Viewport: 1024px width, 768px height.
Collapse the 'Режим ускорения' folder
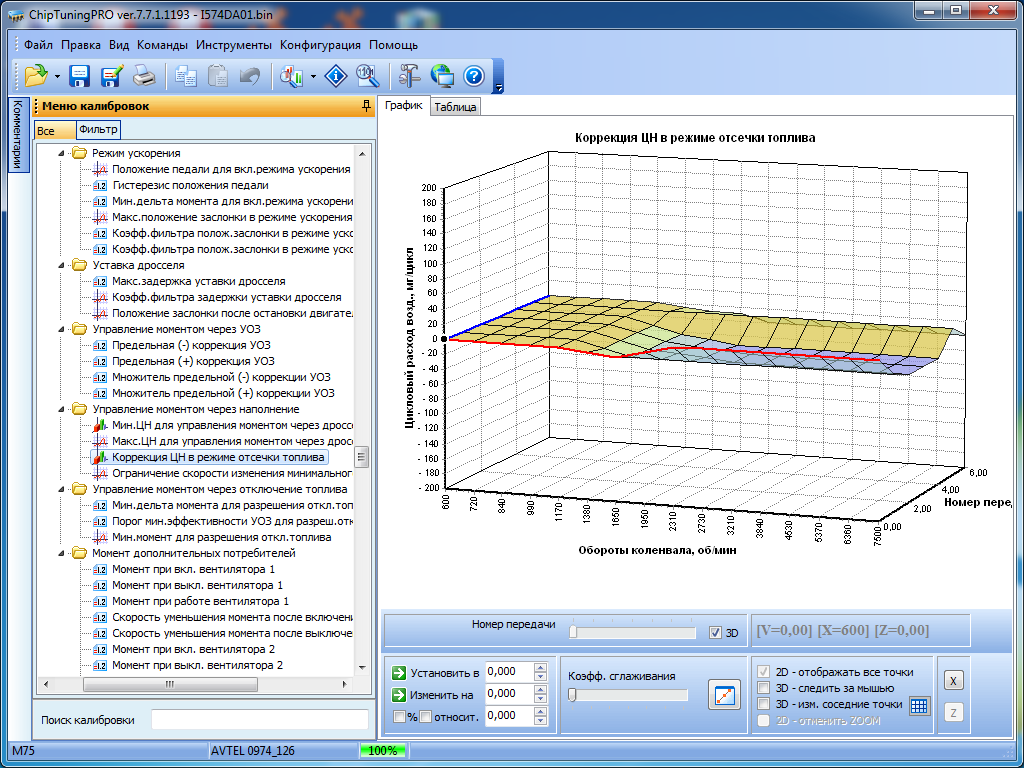(62, 153)
